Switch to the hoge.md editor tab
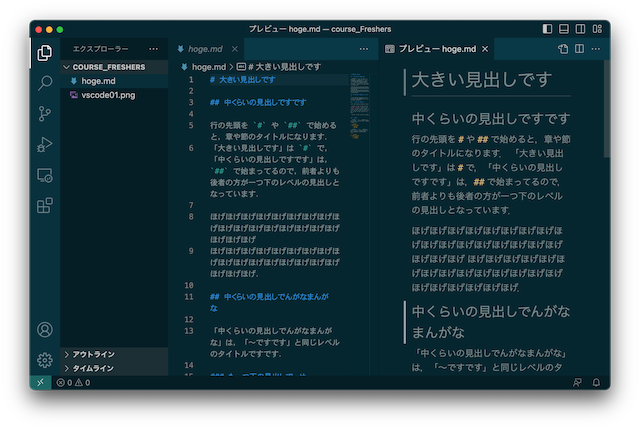Screen dimensions: 640x429 pyautogui.click(x=205, y=49)
